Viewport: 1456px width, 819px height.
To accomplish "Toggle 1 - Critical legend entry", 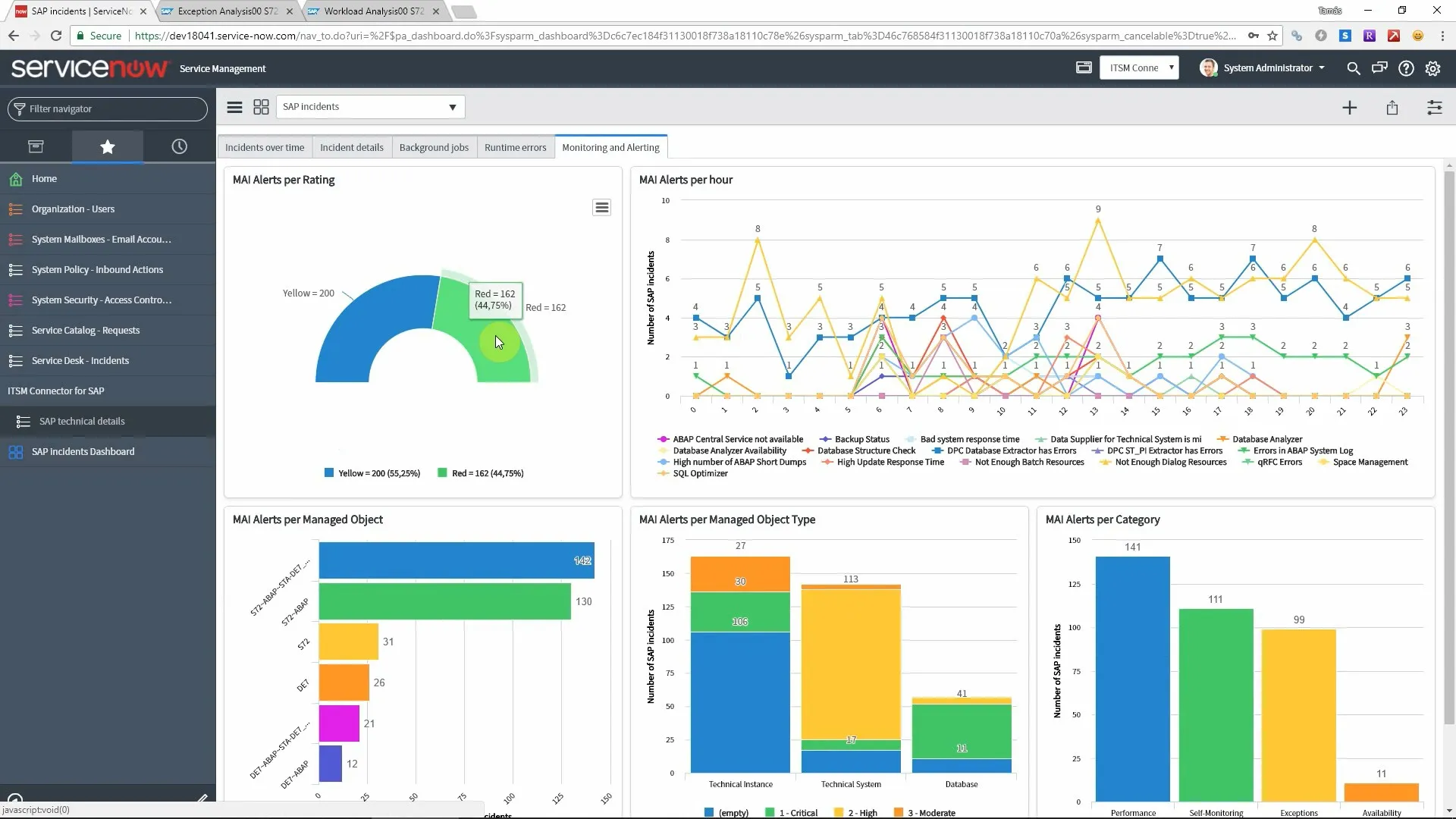I will coord(797,813).
